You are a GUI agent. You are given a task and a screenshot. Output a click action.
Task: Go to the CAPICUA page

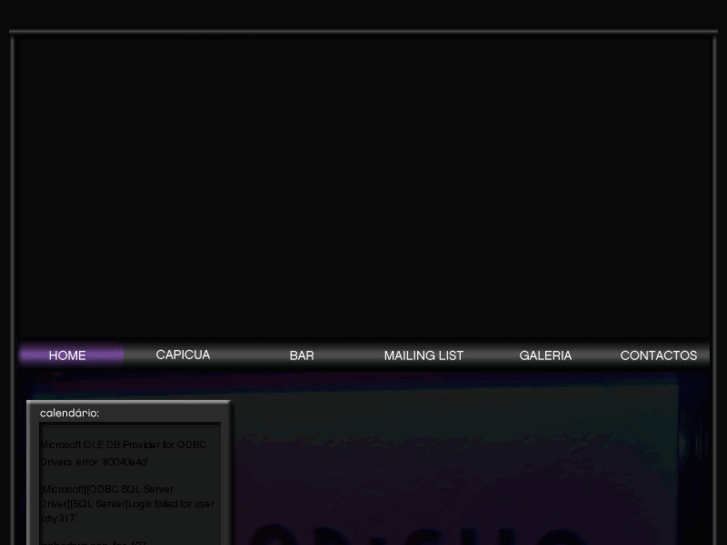183,355
